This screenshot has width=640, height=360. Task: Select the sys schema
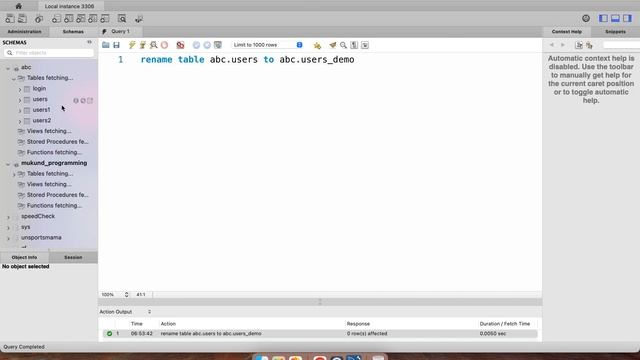pyautogui.click(x=26, y=227)
